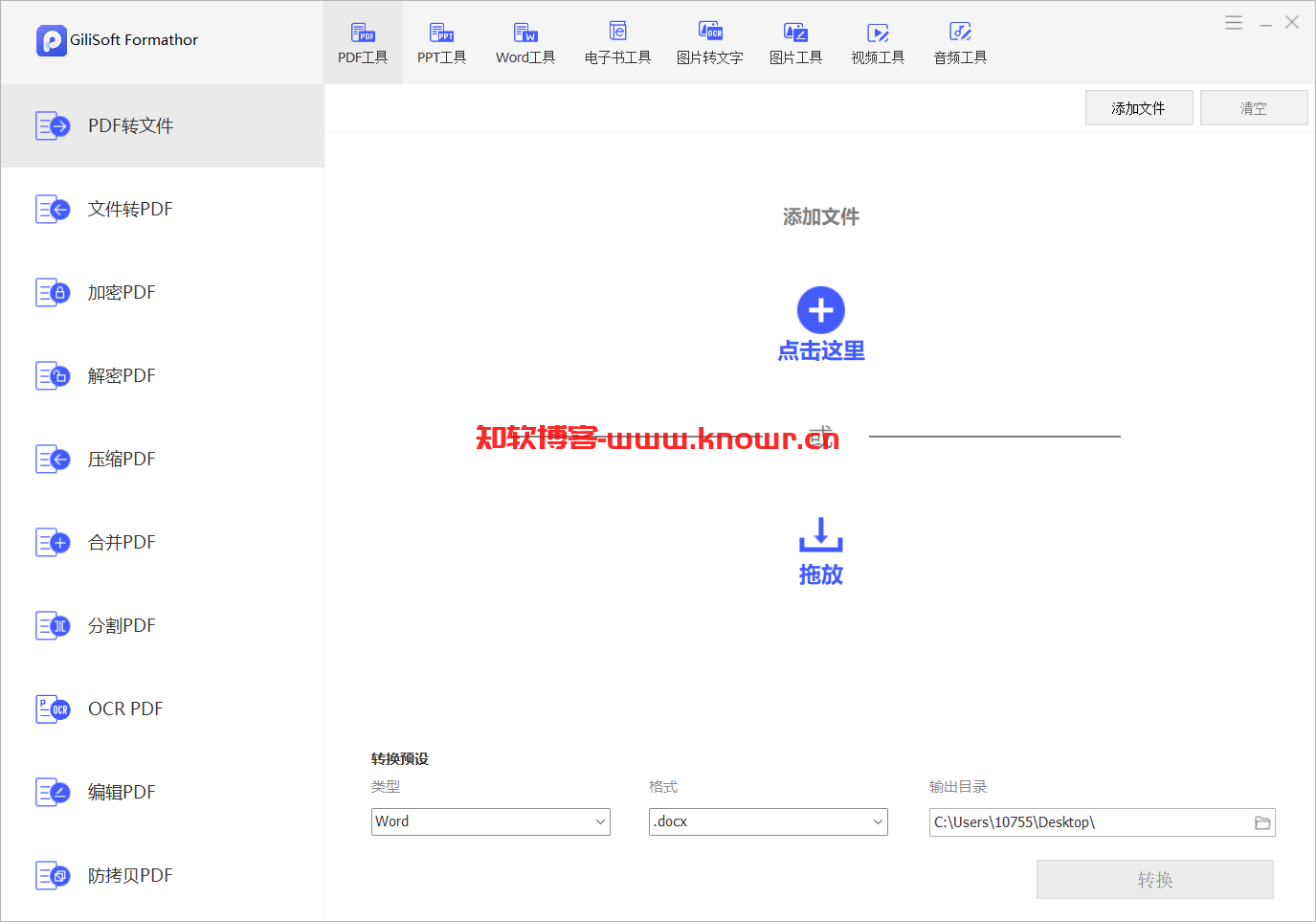Minimize the Formathor window
The width and height of the screenshot is (1316, 922).
pyautogui.click(x=1266, y=23)
